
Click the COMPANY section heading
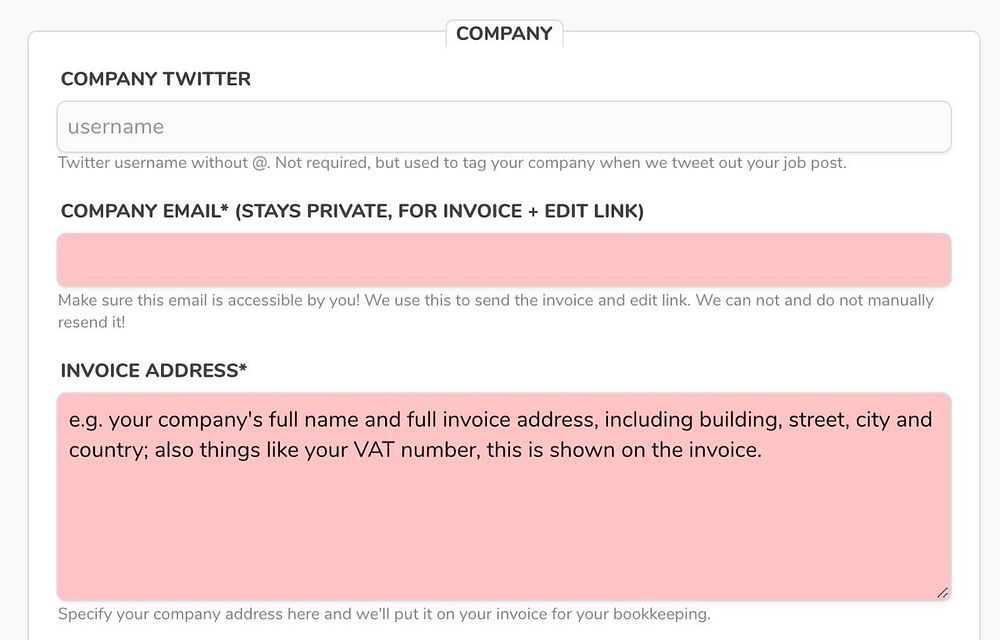[x=504, y=34]
